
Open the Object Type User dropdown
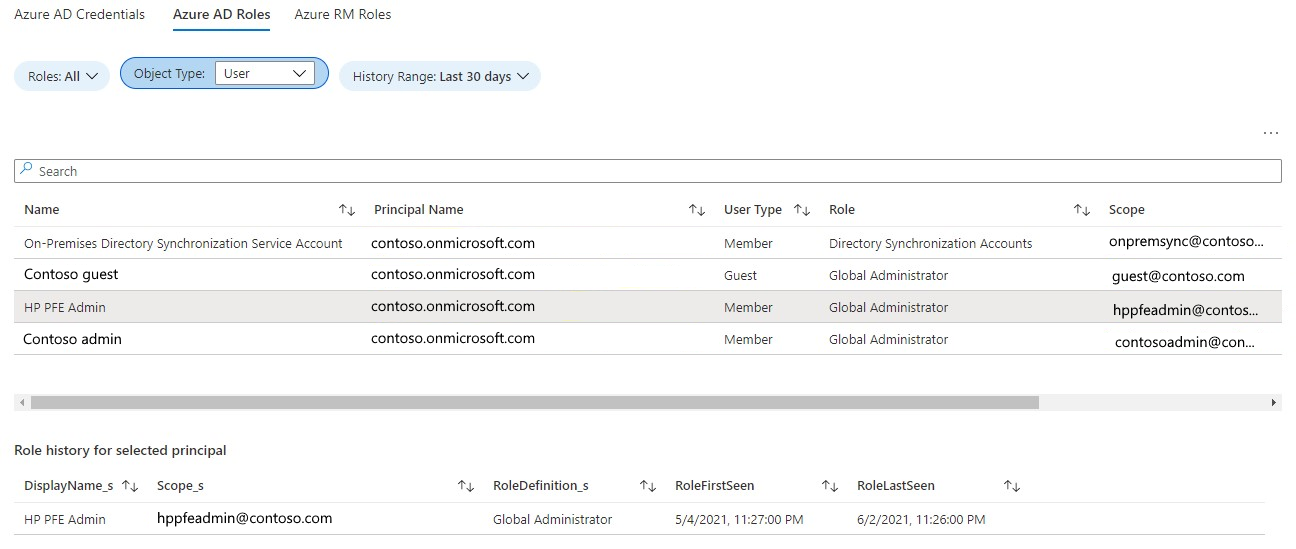[265, 73]
